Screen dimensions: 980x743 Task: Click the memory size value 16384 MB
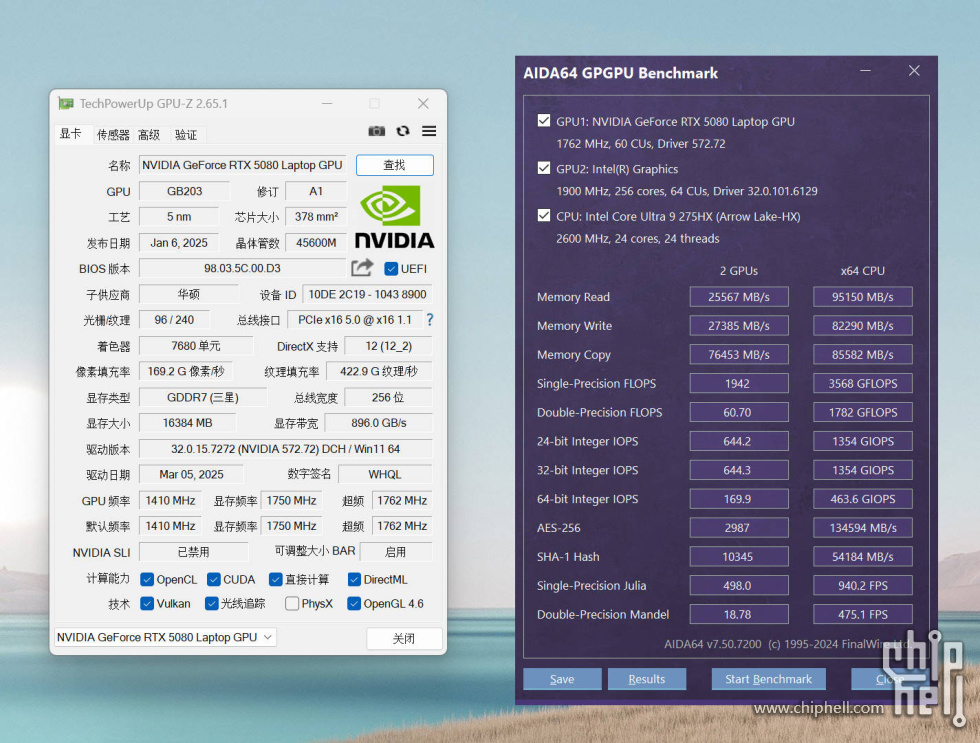pos(188,423)
